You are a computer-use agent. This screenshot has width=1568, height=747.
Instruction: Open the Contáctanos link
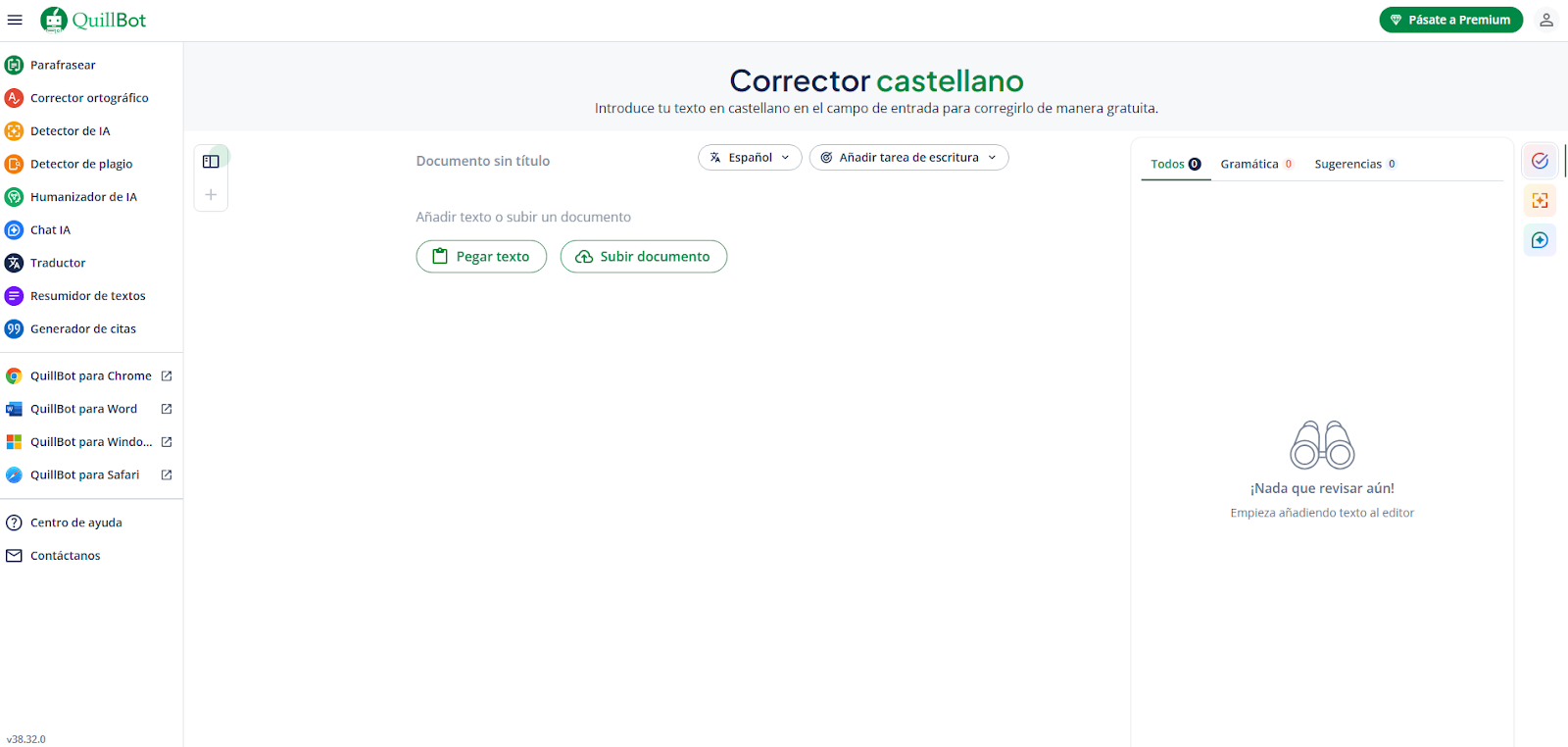[66, 556]
